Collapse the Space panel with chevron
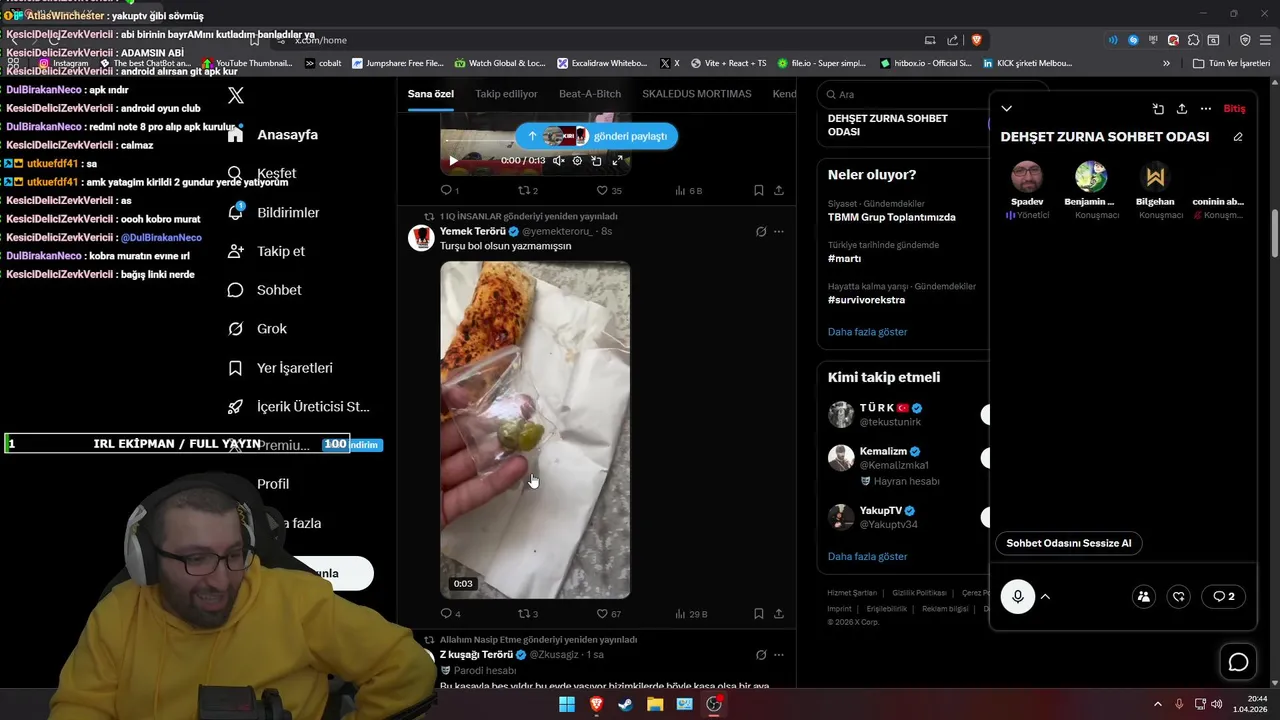 click(1007, 109)
